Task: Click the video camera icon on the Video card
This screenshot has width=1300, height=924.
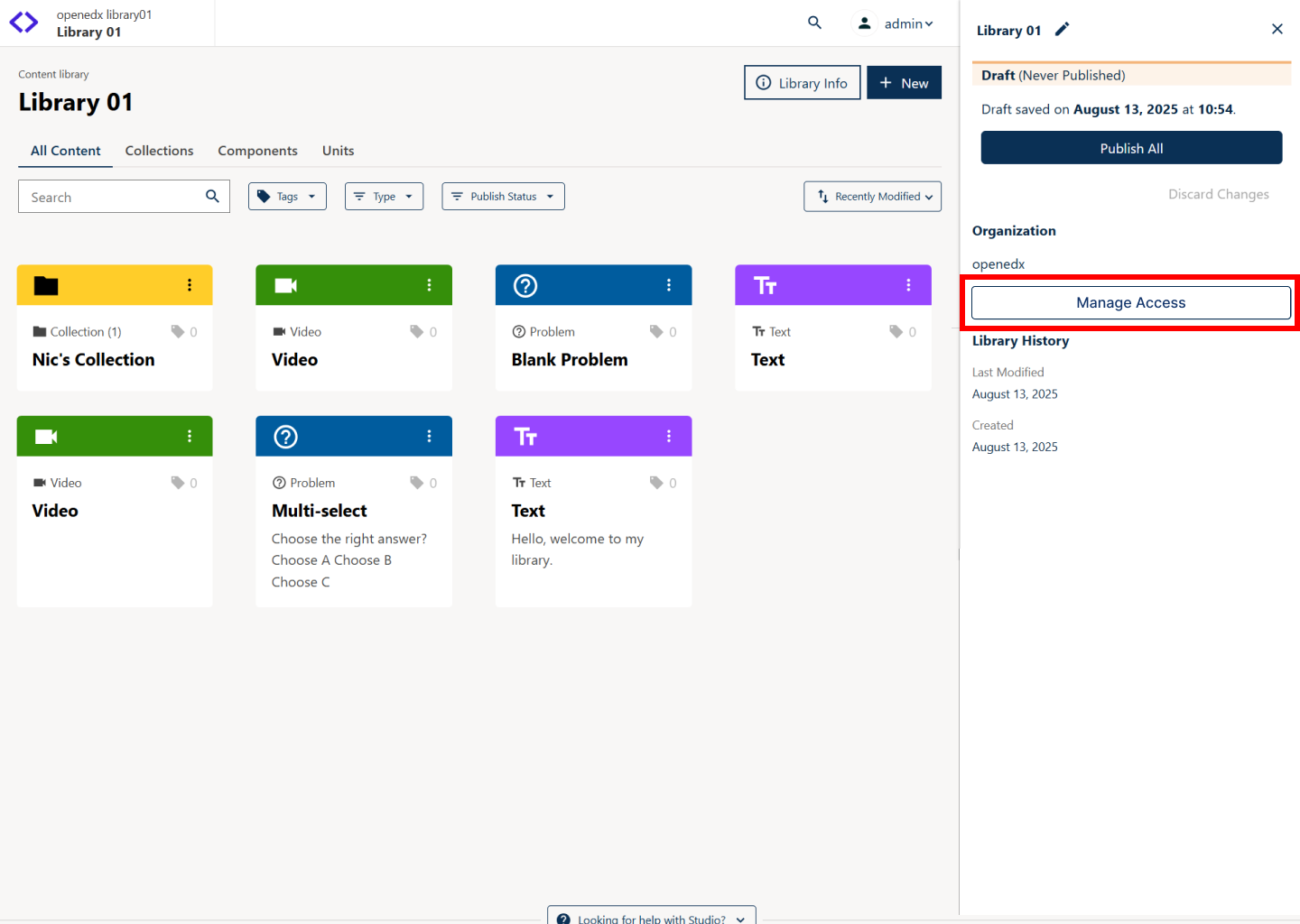Action: 284,285
